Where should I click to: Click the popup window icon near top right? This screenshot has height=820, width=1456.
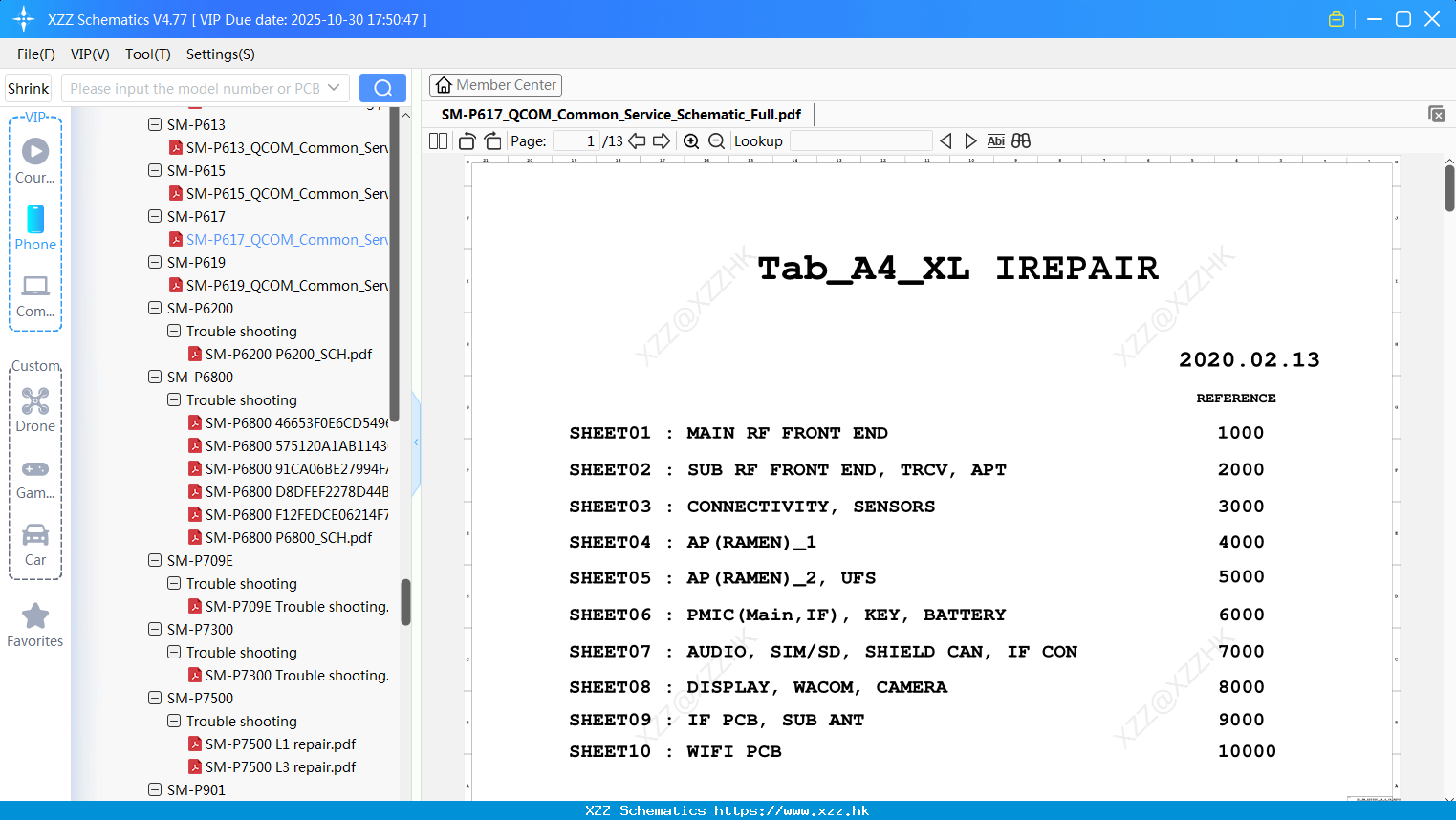pyautogui.click(x=1437, y=114)
